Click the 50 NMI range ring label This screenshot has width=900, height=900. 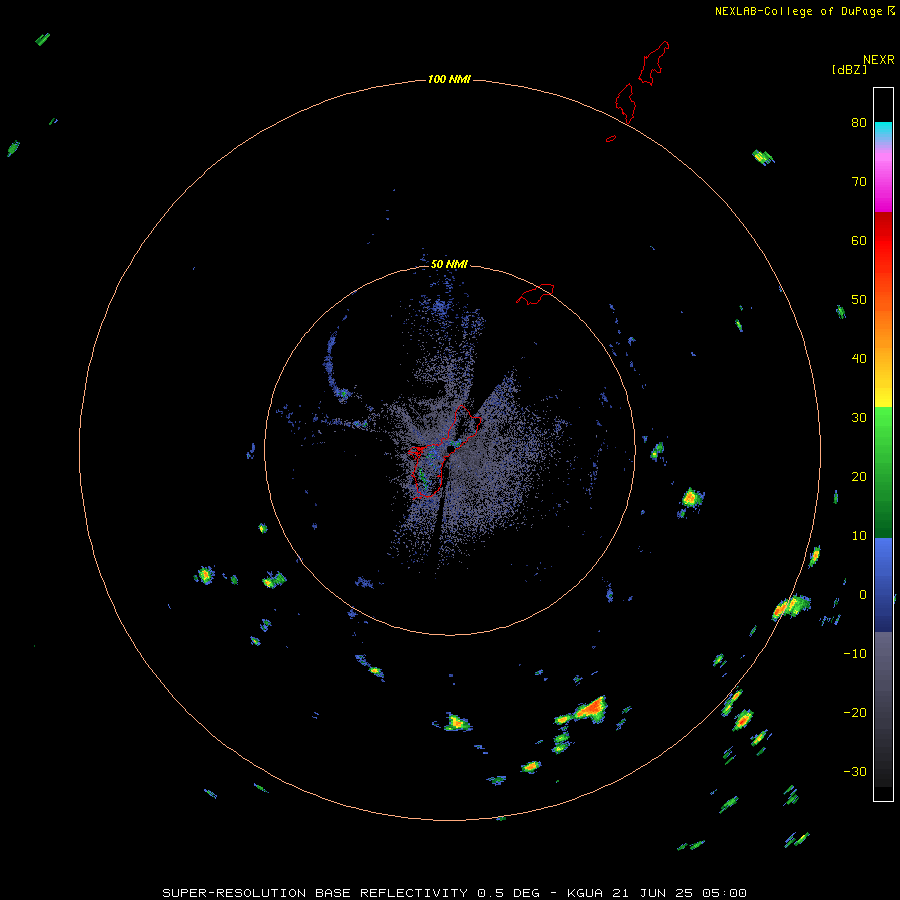pyautogui.click(x=449, y=265)
